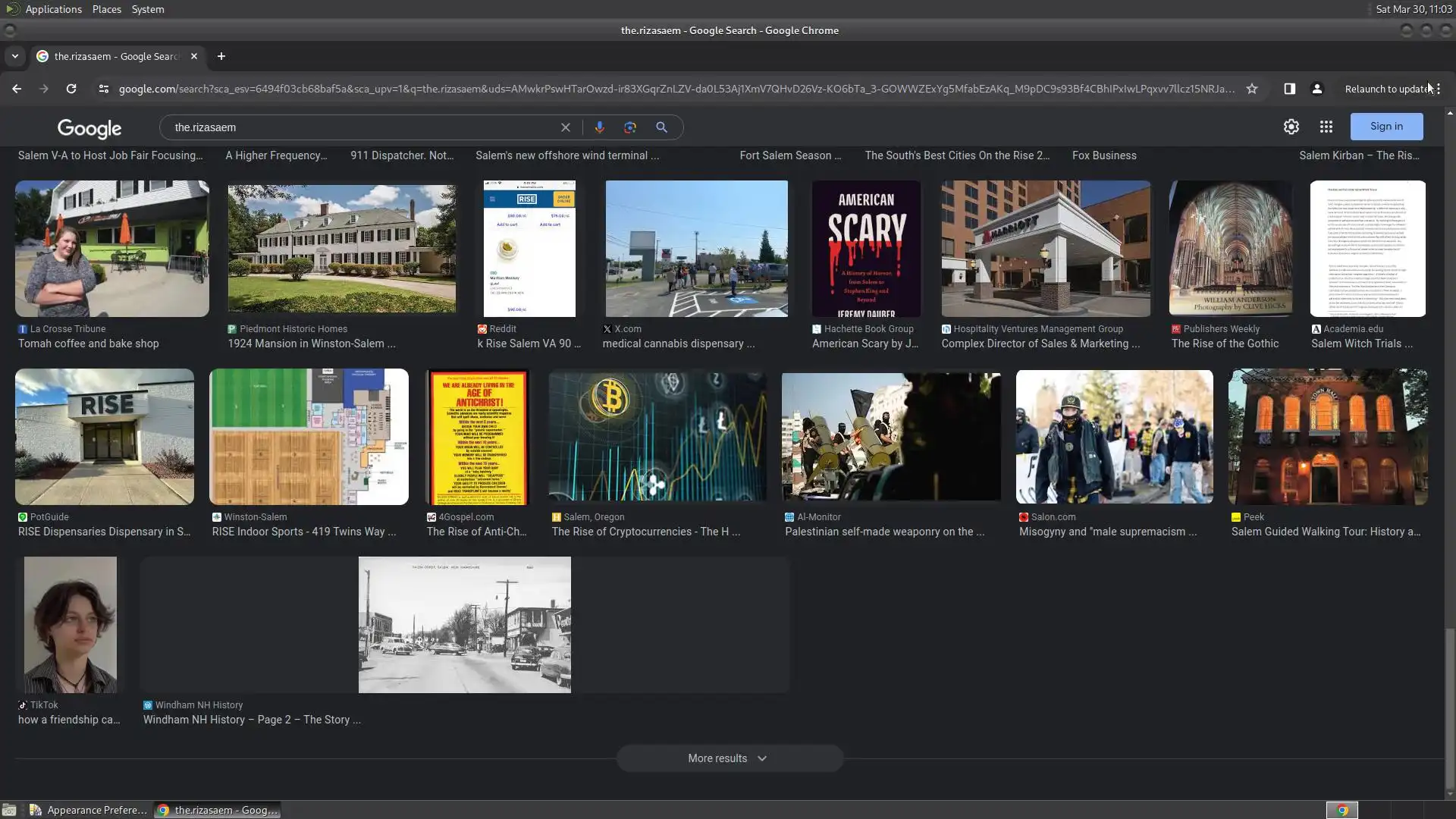Bookmark this page with star icon
Image resolution: width=1456 pixels, height=819 pixels.
pyautogui.click(x=1252, y=89)
